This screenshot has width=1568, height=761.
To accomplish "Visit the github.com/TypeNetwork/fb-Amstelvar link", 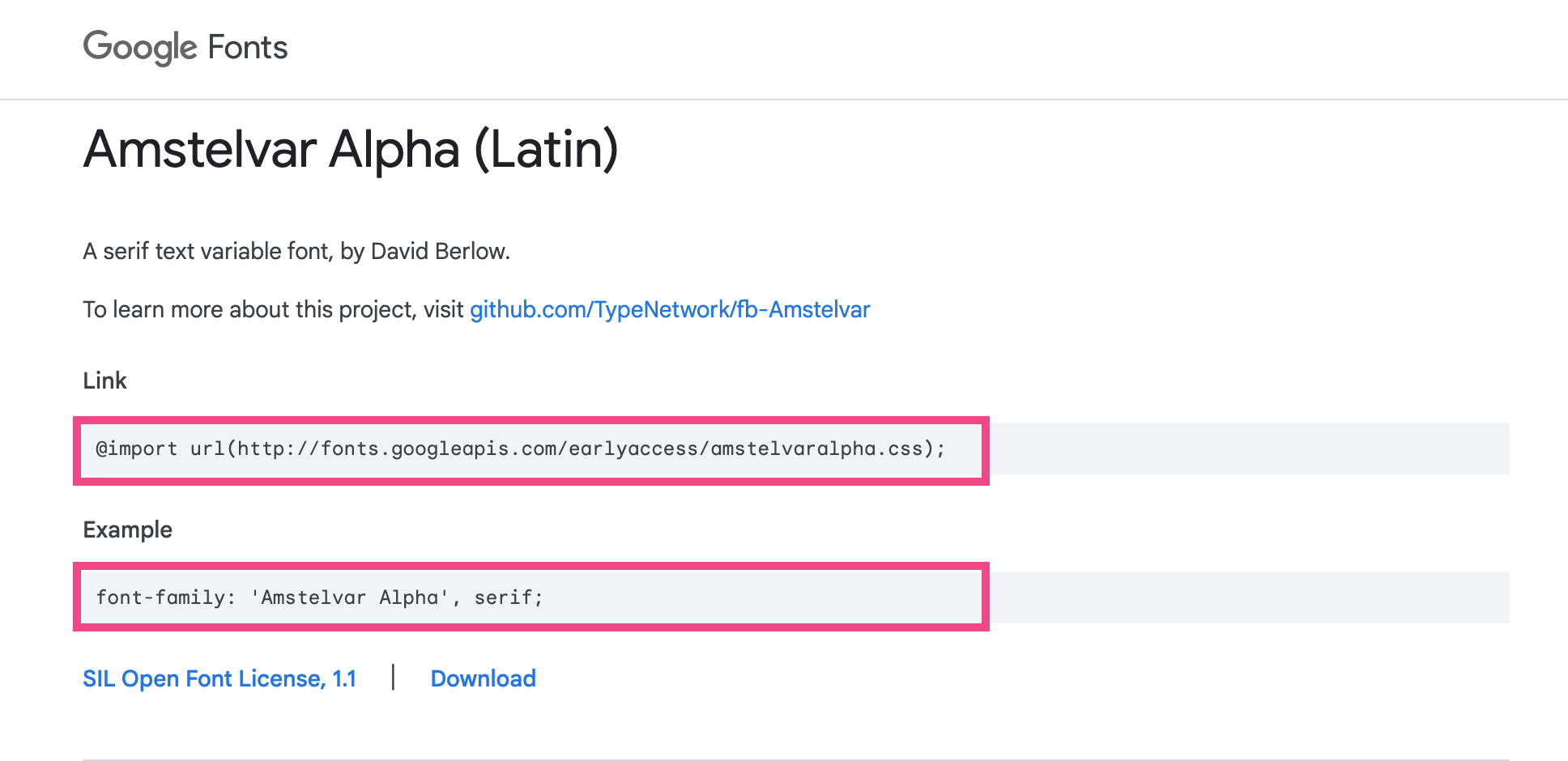I will [x=670, y=309].
